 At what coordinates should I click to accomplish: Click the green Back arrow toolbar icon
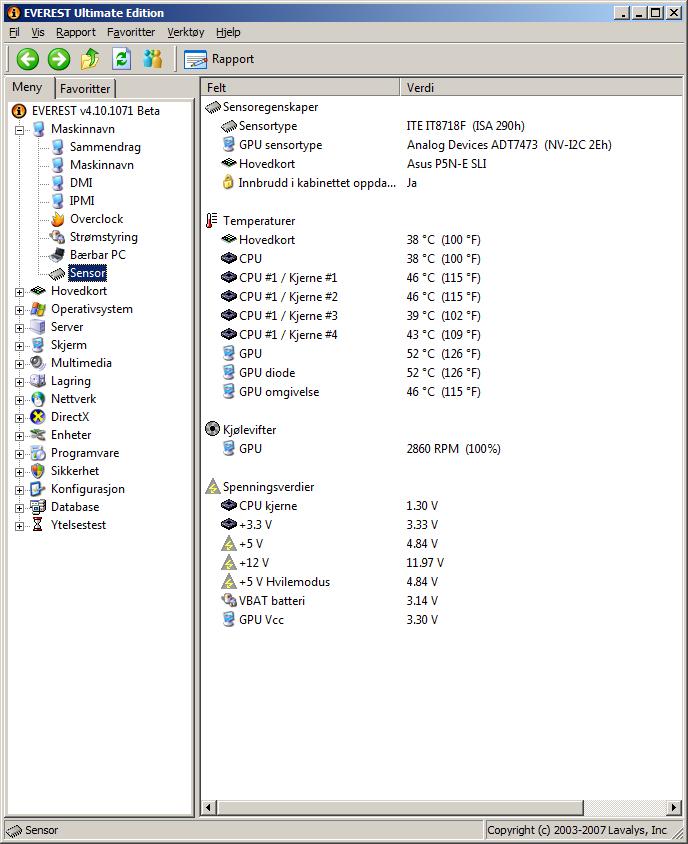pyautogui.click(x=27, y=59)
